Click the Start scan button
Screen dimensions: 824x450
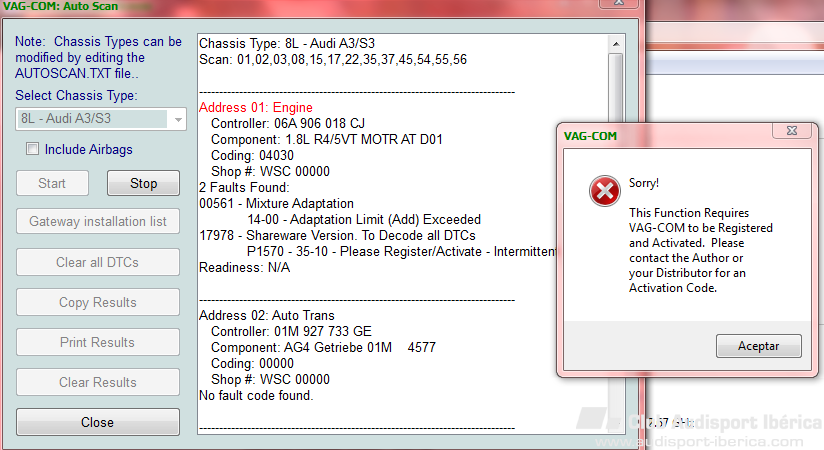(x=52, y=183)
